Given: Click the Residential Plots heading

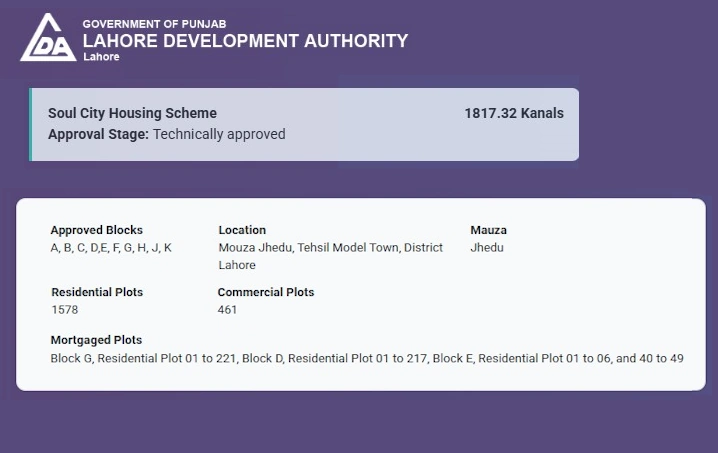Looking at the screenshot, I should click(x=97, y=292).
